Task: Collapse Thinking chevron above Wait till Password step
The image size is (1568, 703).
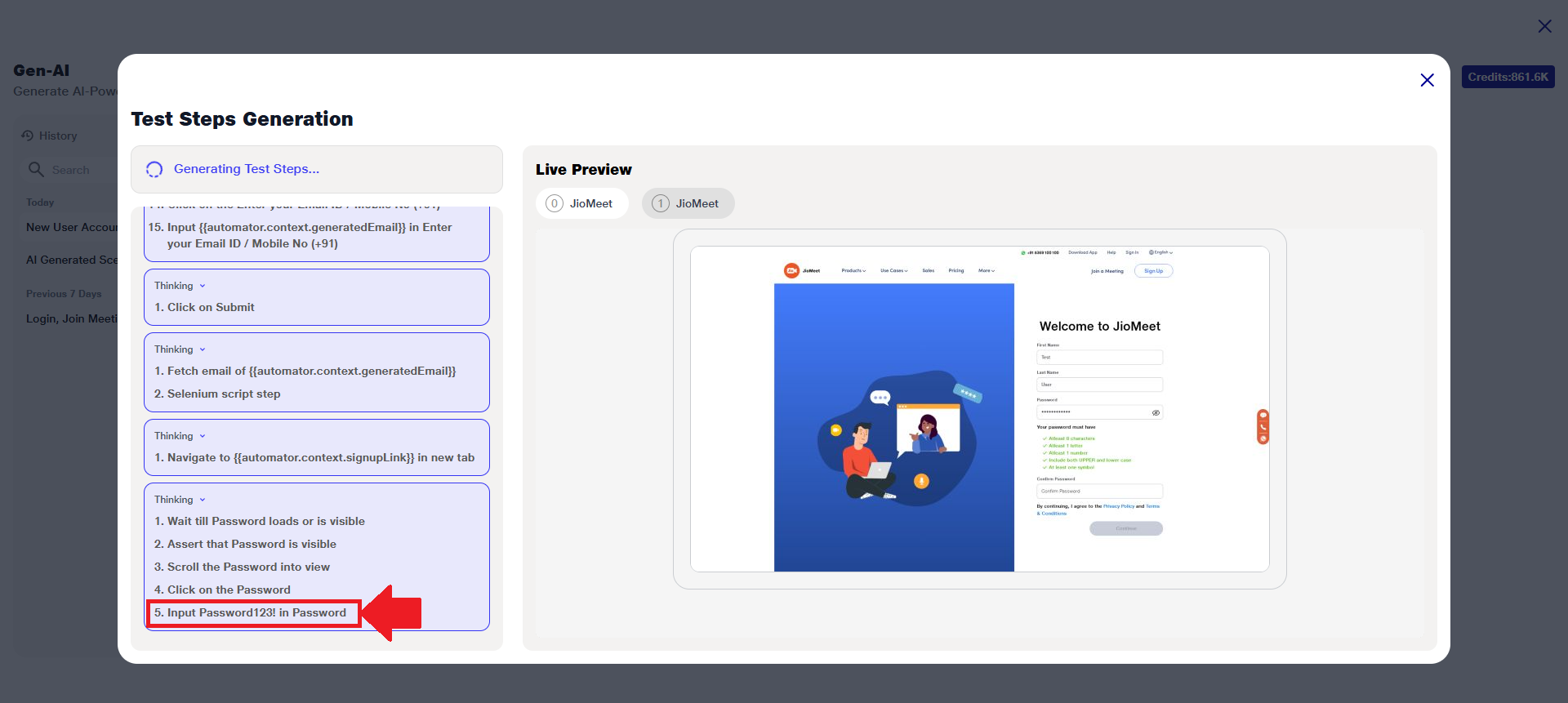Action: pyautogui.click(x=203, y=500)
